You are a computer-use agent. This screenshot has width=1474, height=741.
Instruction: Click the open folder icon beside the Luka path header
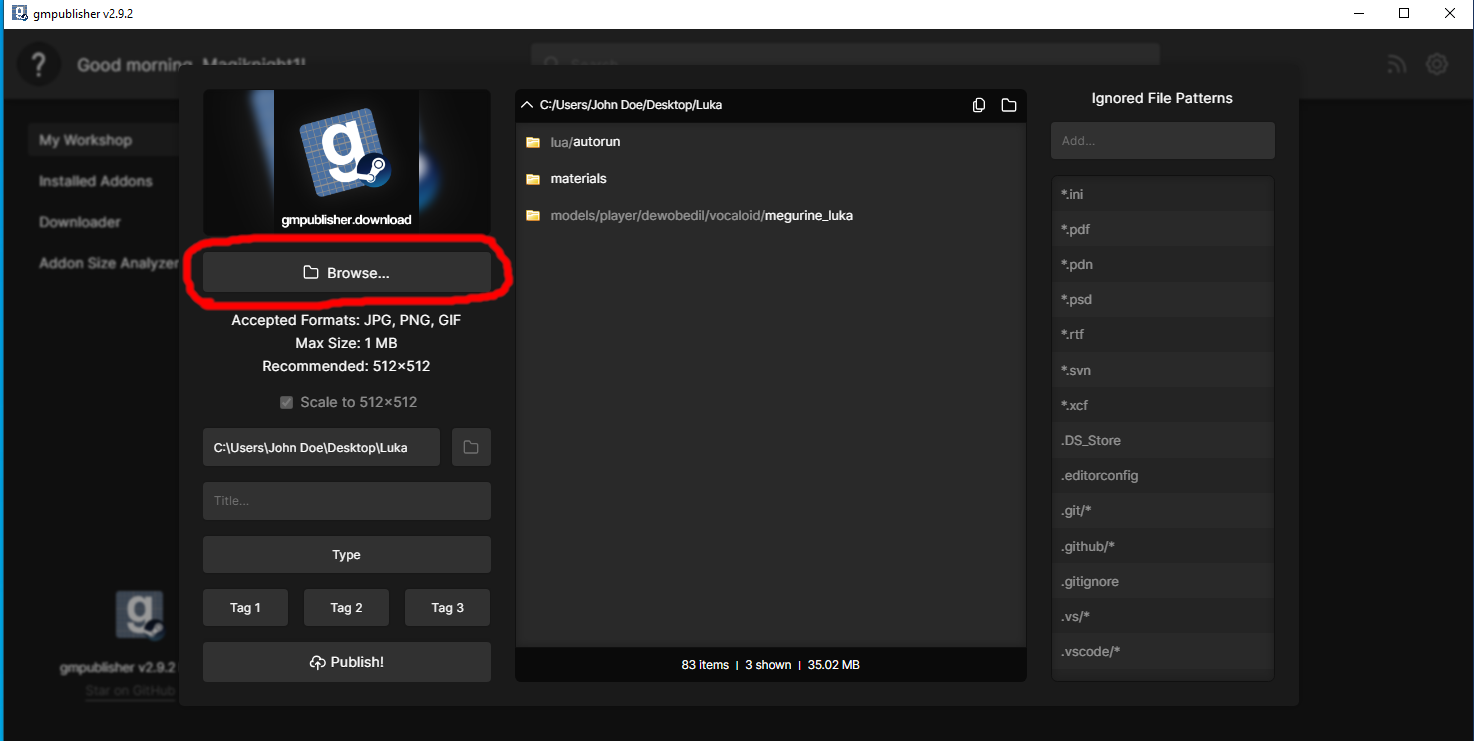1009,105
